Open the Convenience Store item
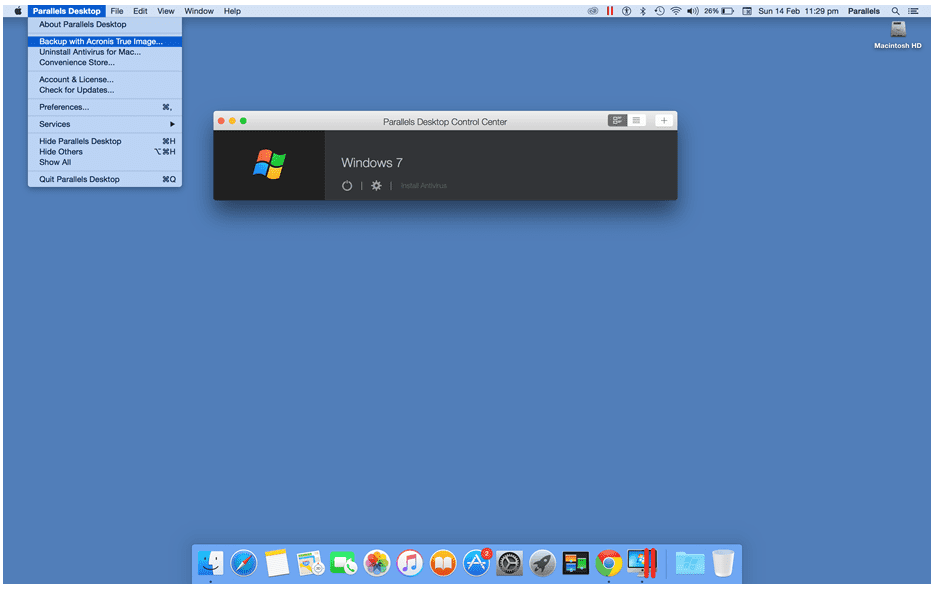The height and width of the screenshot is (589, 934). click(x=105, y=62)
